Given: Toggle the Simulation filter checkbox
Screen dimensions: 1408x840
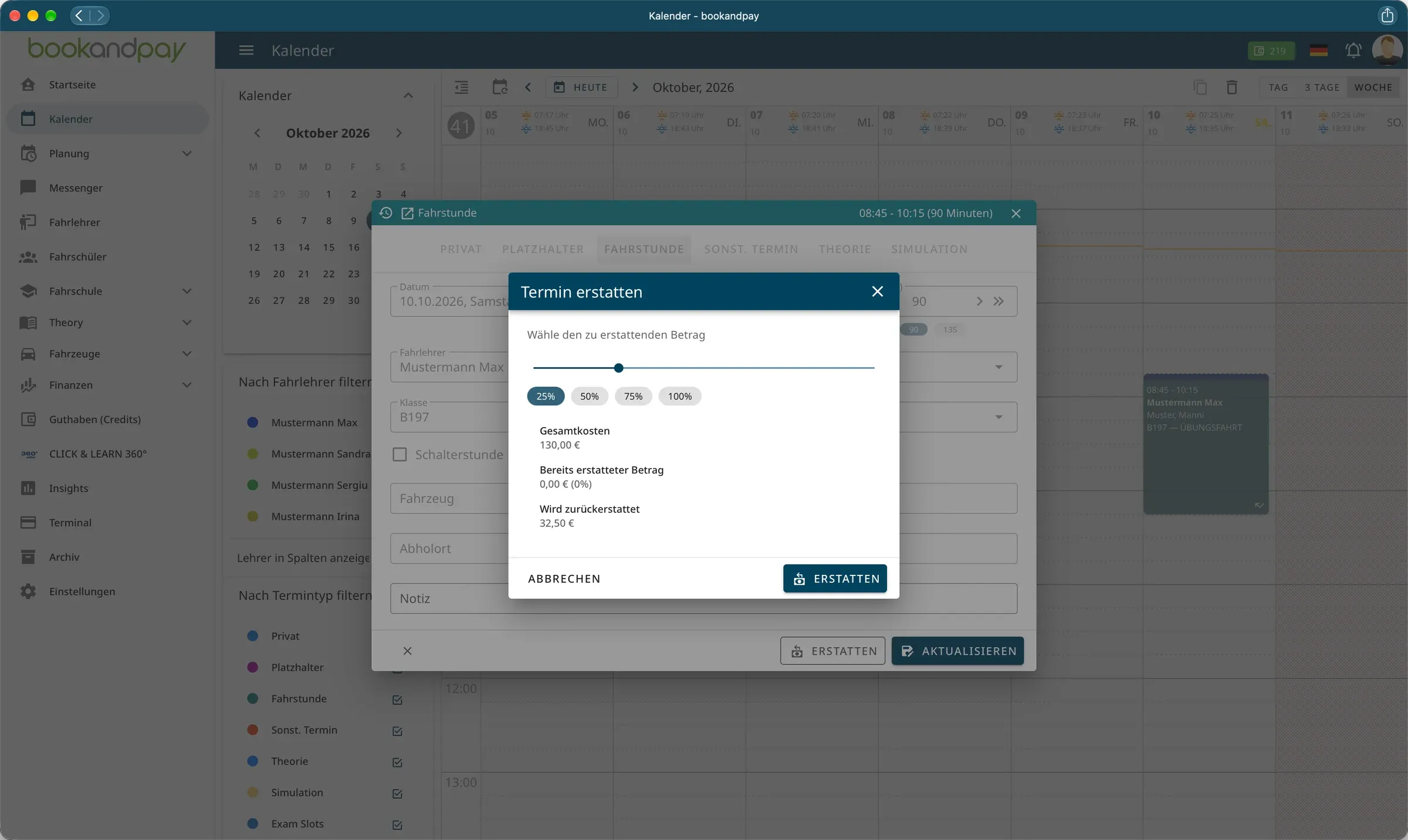Looking at the screenshot, I should coord(397,794).
